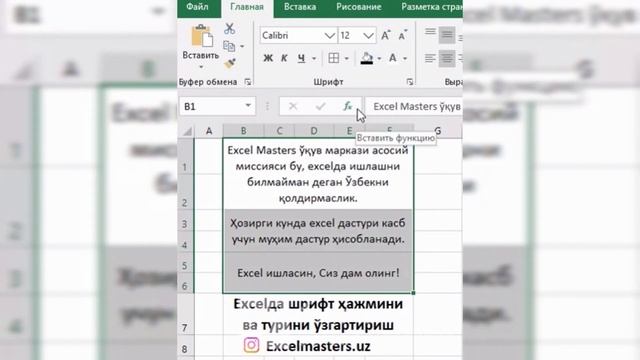Click the font size field showing 12
The height and width of the screenshot is (360, 640).
pyautogui.click(x=350, y=36)
